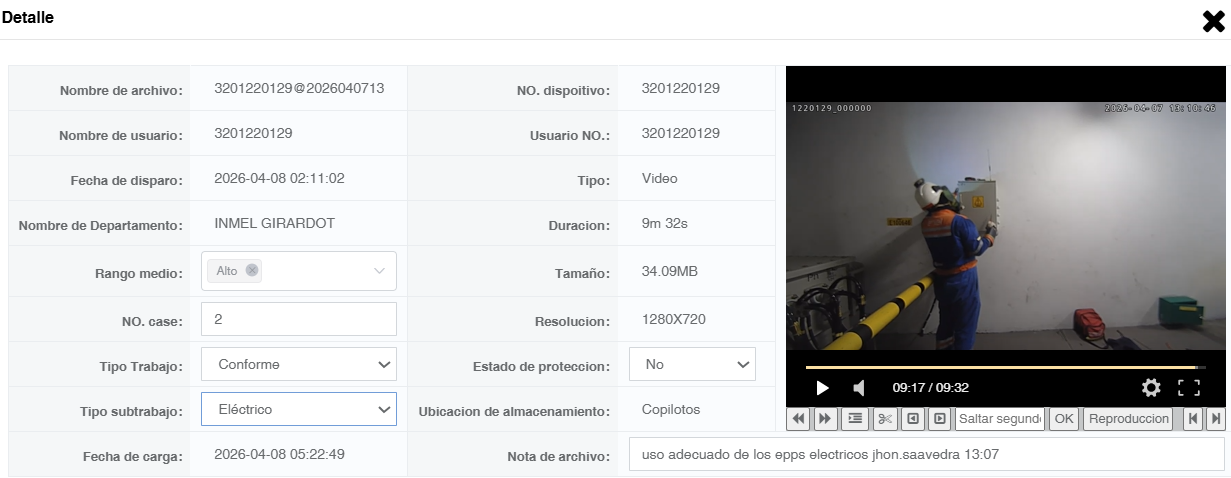This screenshot has height=478, width=1231.
Task: Expand the Rango medio dropdown
Action: [379, 271]
